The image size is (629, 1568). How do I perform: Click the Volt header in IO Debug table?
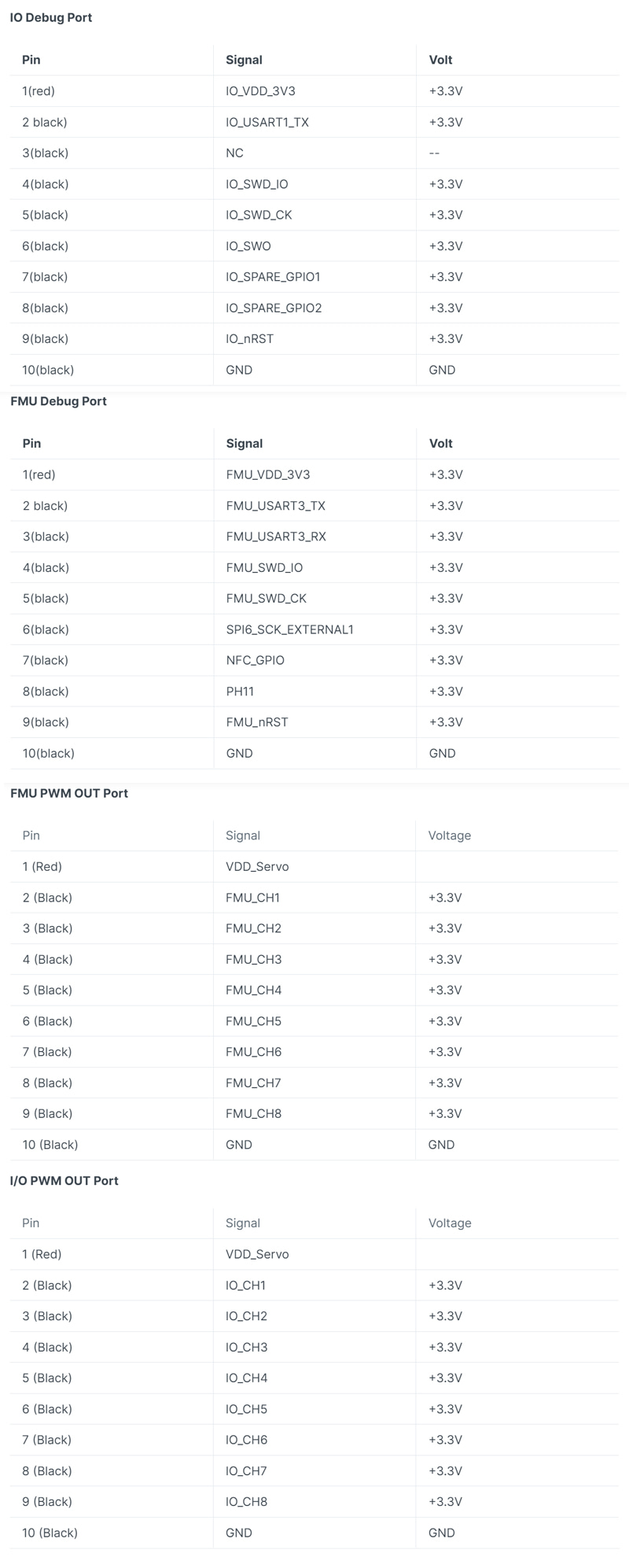[440, 60]
